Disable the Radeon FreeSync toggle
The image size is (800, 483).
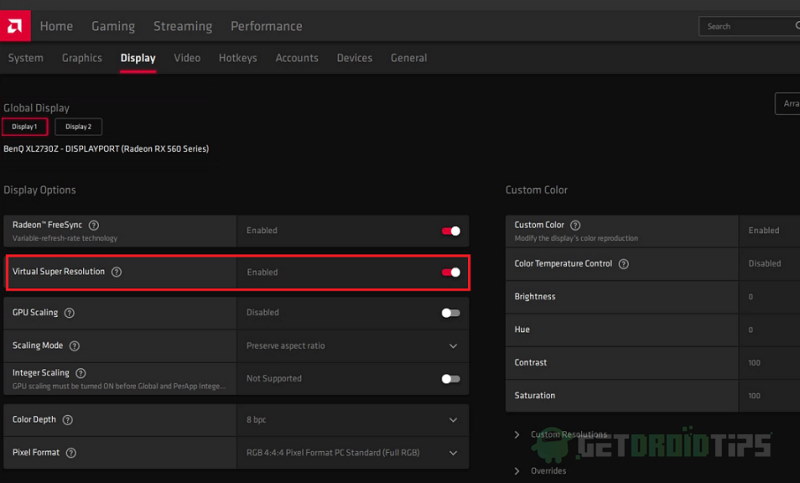tap(451, 231)
